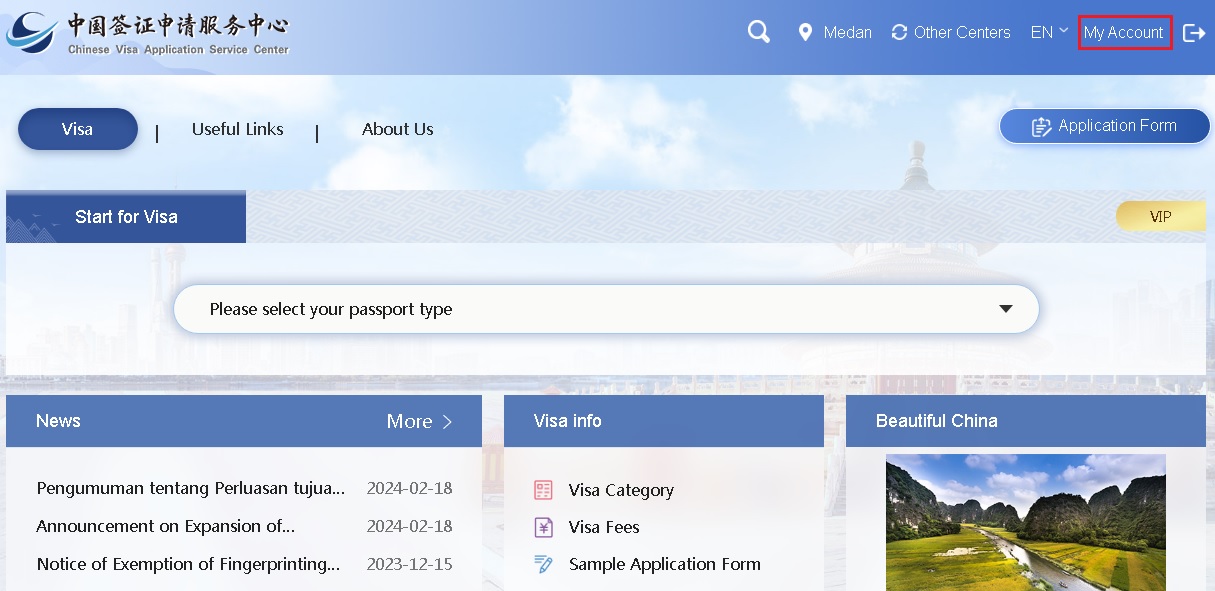
Task: Click the Visa Fees yen icon
Action: point(543,527)
